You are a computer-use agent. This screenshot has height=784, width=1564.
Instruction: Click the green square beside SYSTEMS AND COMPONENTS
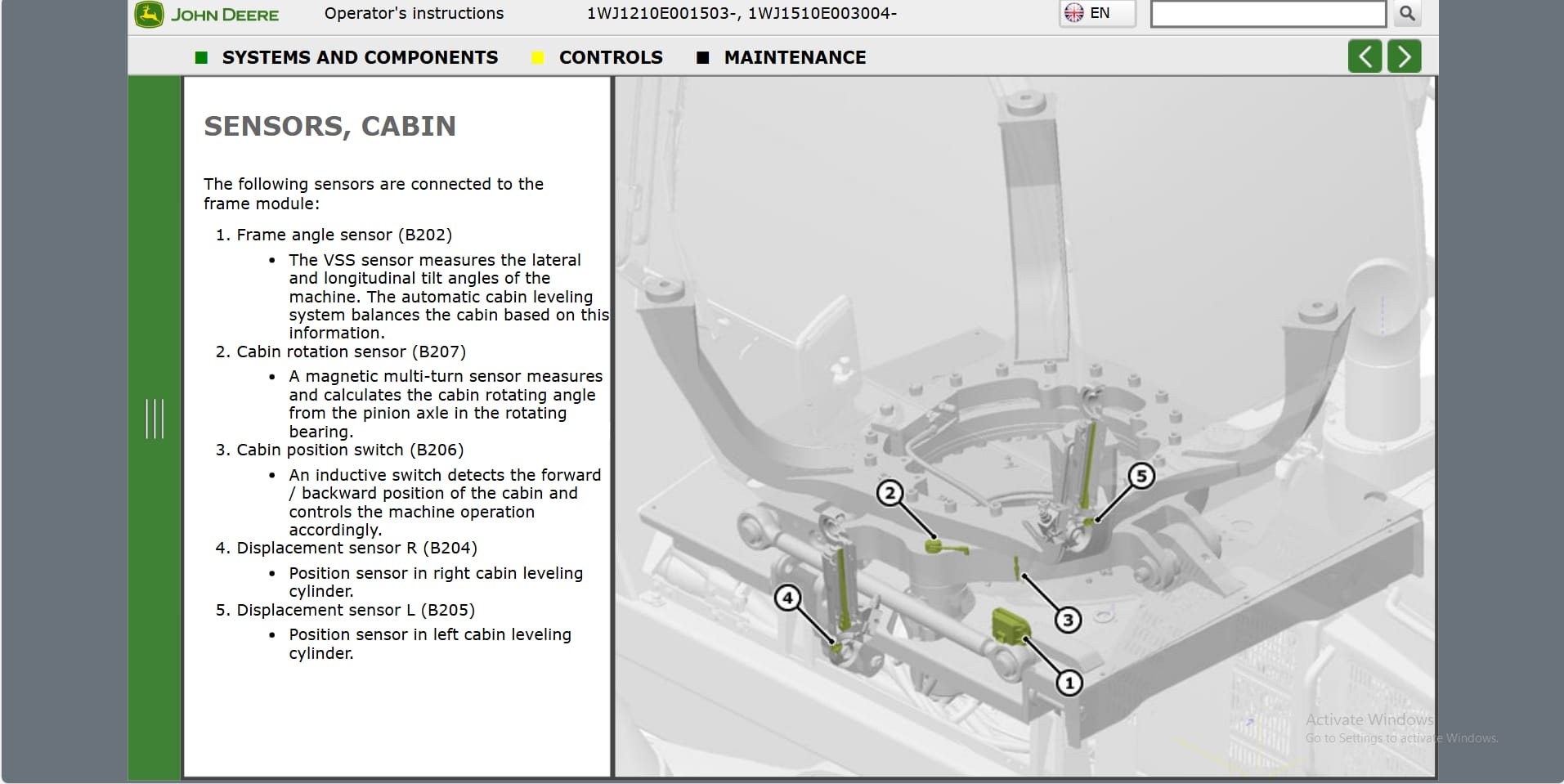202,57
